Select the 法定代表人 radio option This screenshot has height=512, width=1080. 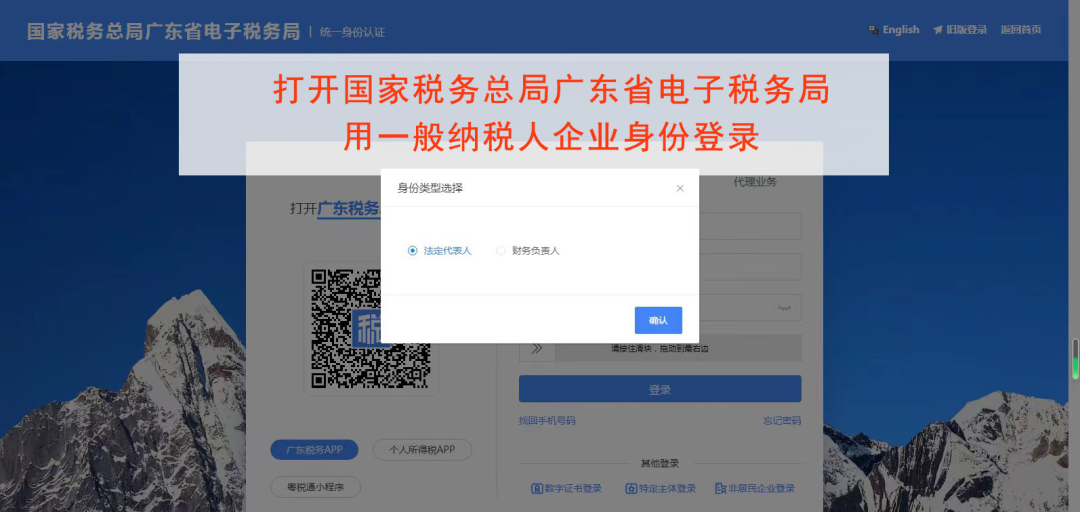click(413, 251)
